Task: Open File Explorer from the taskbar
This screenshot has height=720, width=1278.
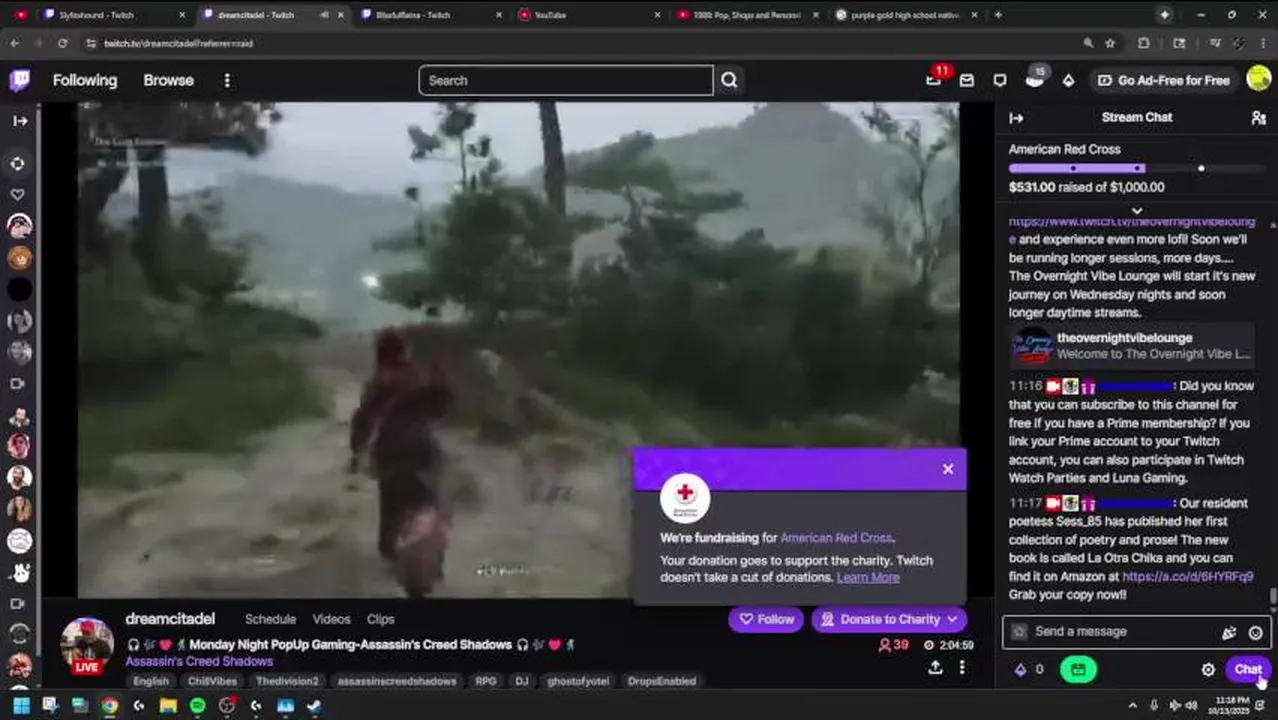Action: point(168,706)
